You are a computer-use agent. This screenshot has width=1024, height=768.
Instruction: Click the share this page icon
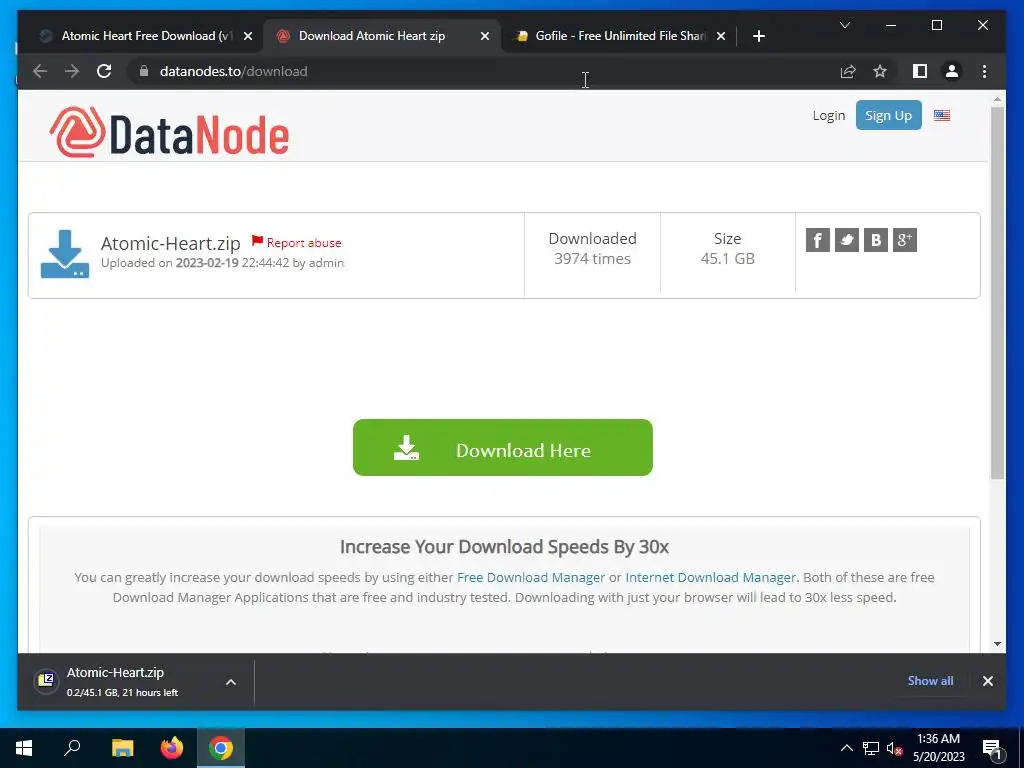tap(848, 71)
